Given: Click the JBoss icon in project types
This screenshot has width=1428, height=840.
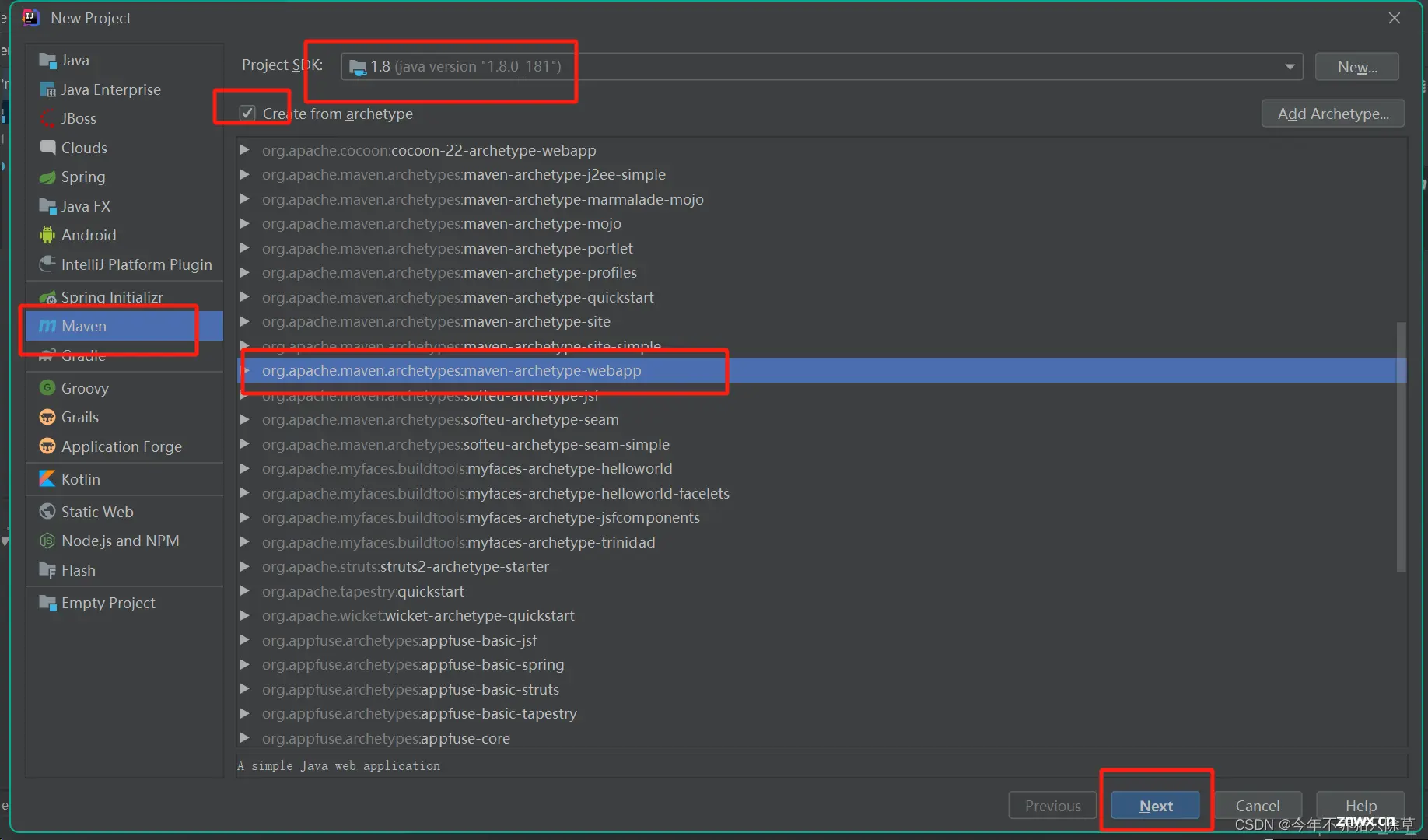Looking at the screenshot, I should point(47,118).
